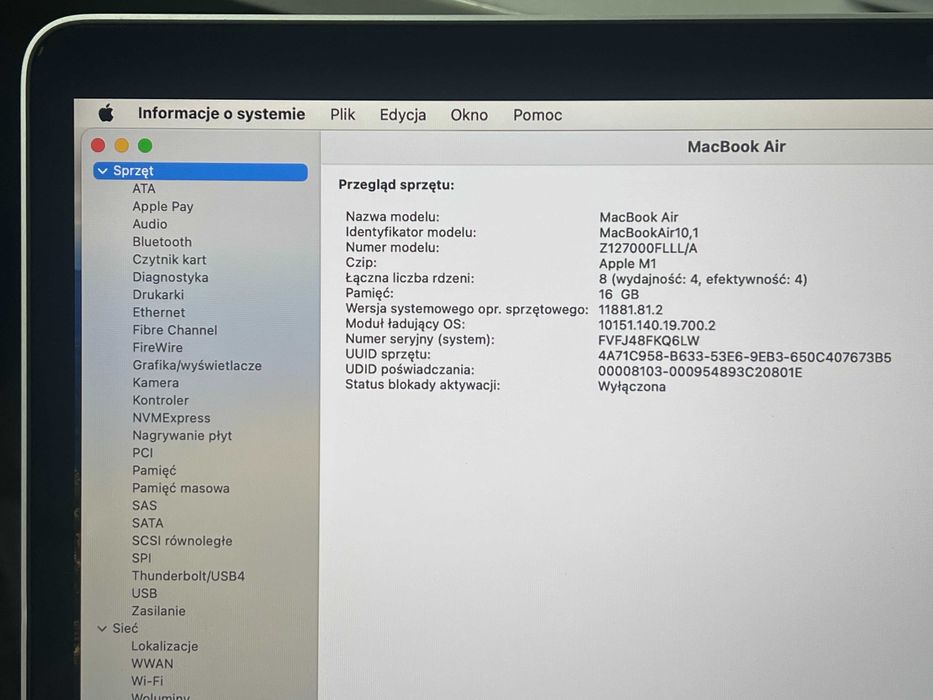Select Thunderbolt/USB4 in the sidebar

pyautogui.click(x=188, y=576)
